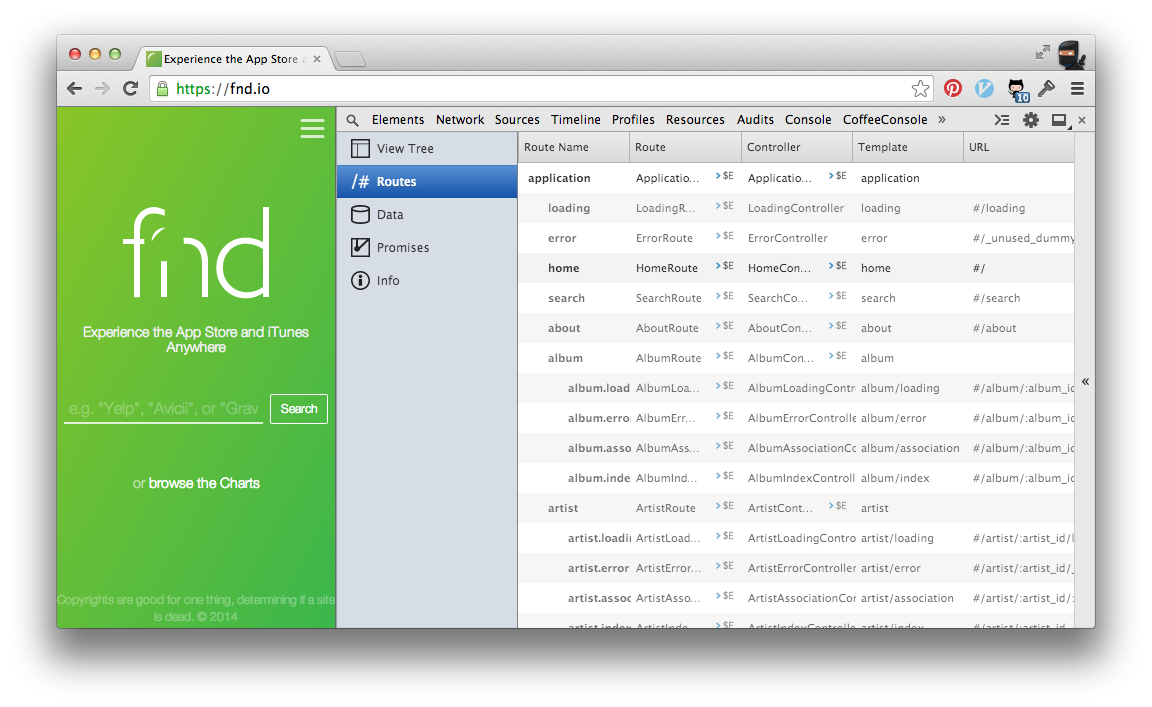
Task: Click the '#/search' URL cell
Action: (996, 298)
